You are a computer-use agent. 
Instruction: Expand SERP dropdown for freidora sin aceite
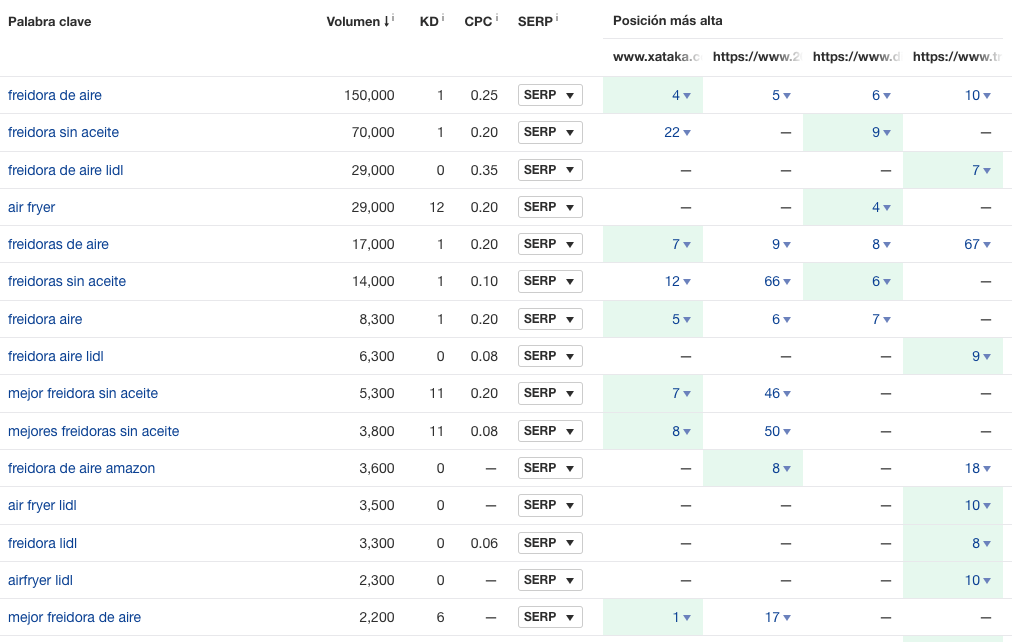(550, 132)
